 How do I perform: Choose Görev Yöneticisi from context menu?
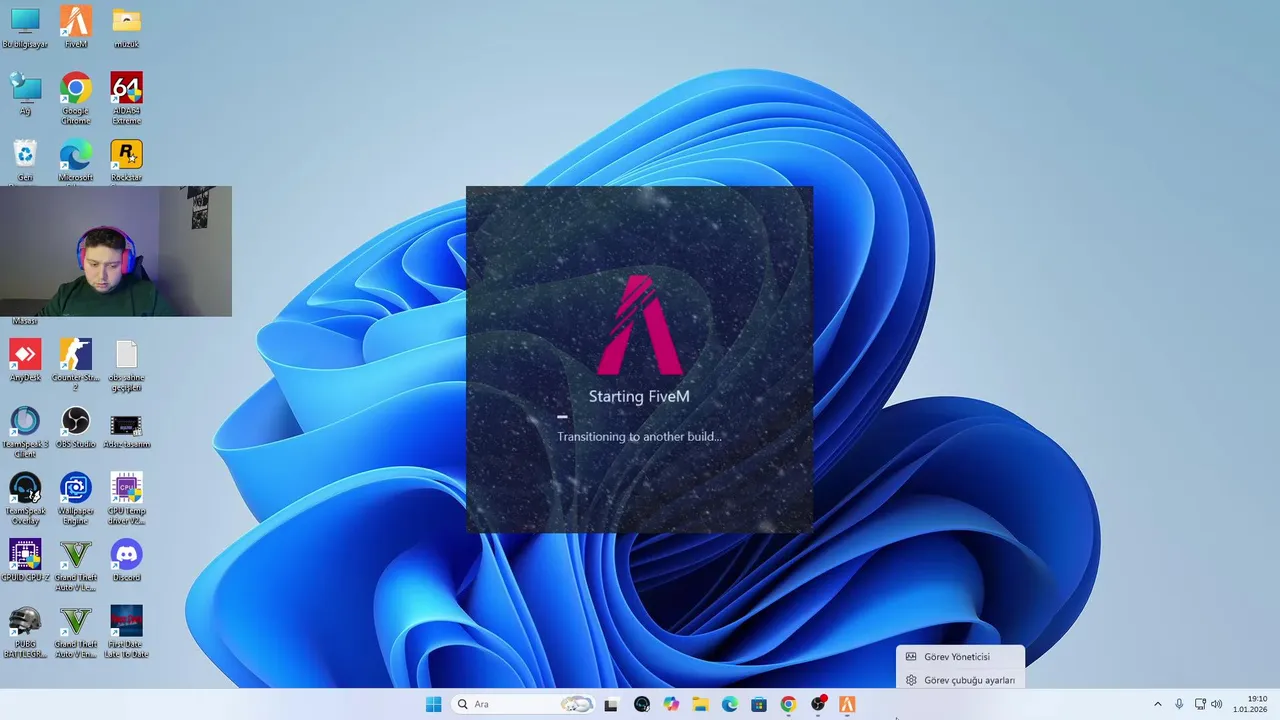pos(960,657)
